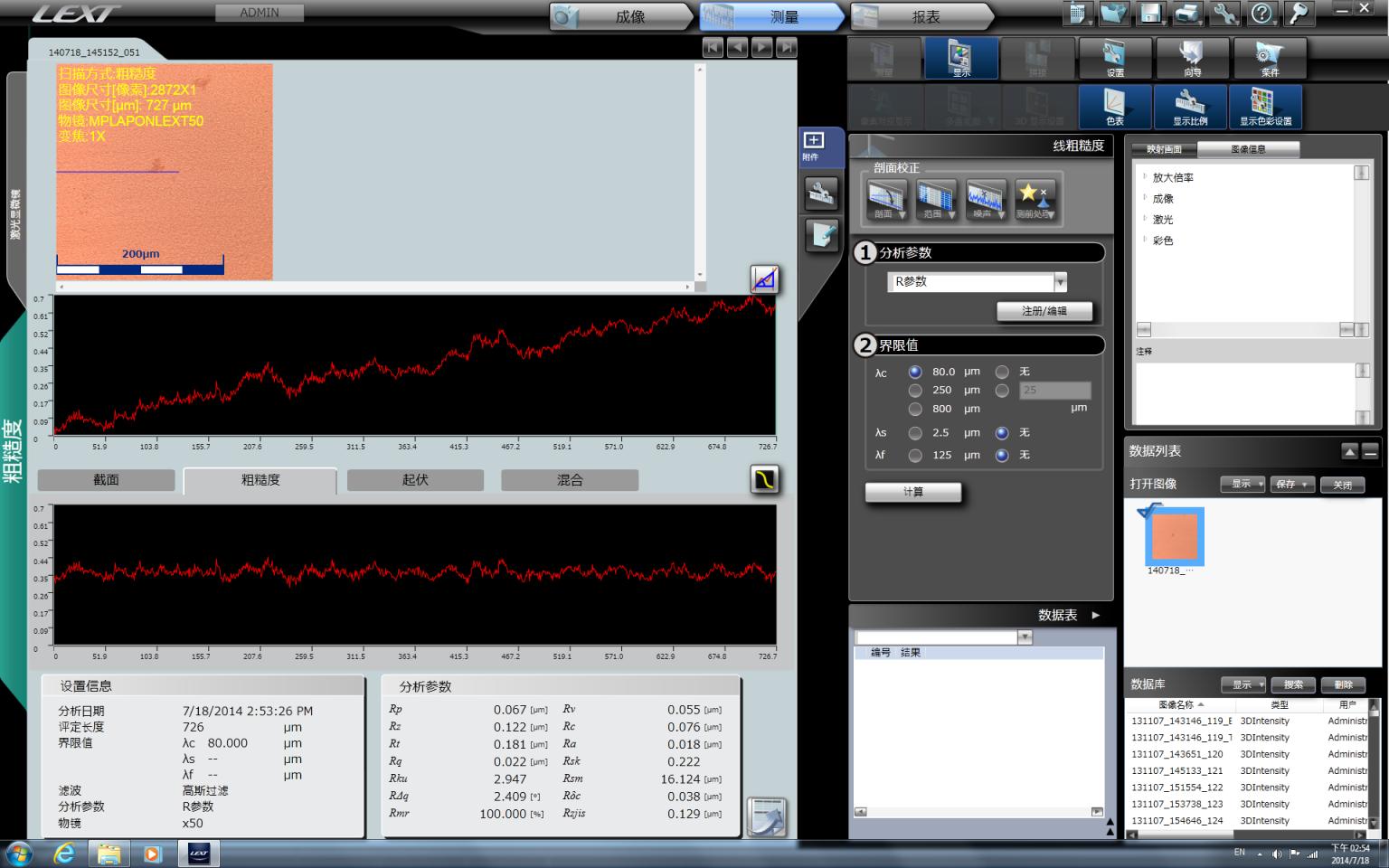Click the note pencil icon on side strip
1389x868 pixels.
(821, 235)
